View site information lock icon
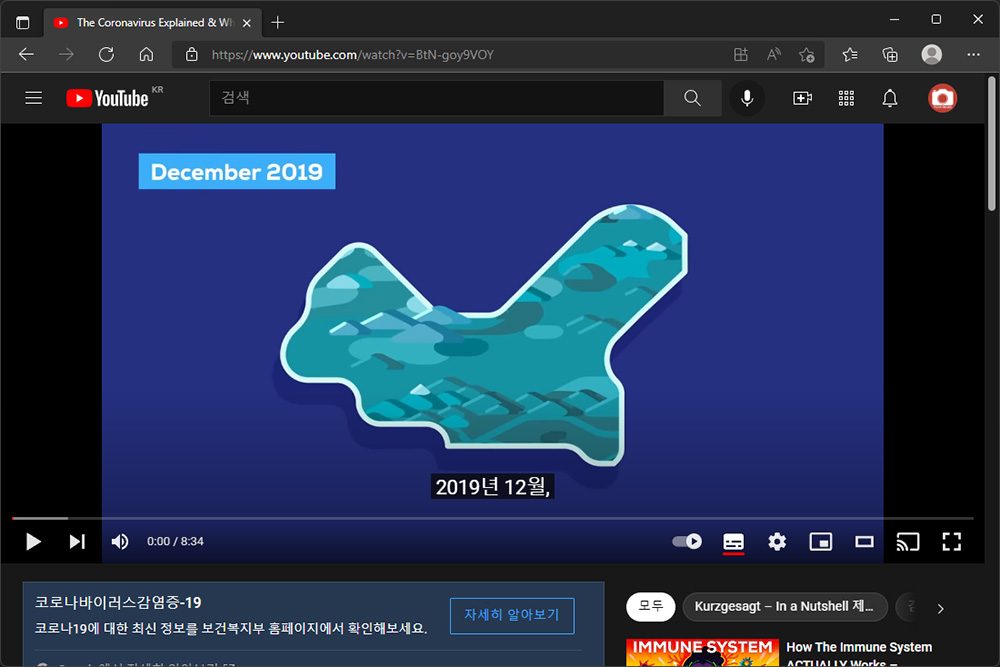Screen dimensions: 1000x667 (191, 55)
